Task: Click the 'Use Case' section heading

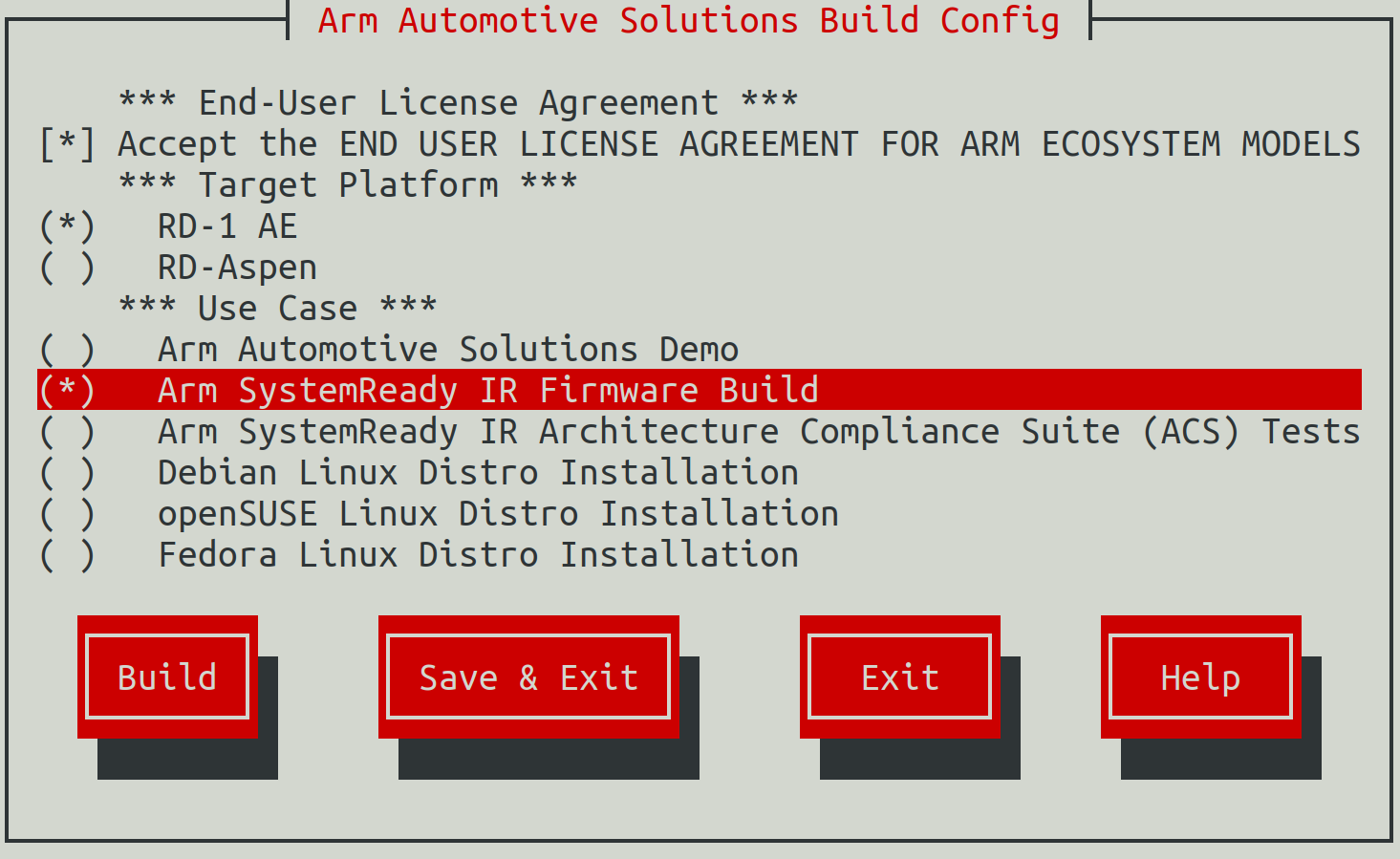Action: 278,308
